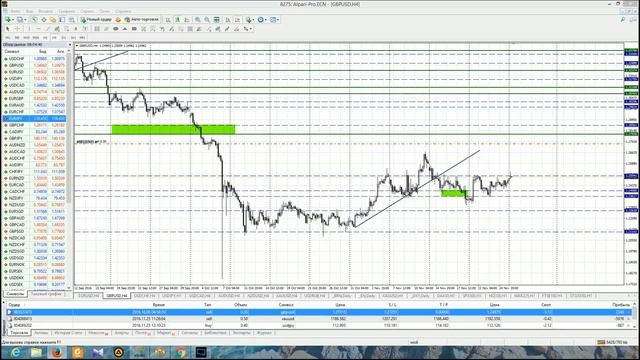Open the Эксперты terminal tab
640x360 pixels.
[241, 333]
